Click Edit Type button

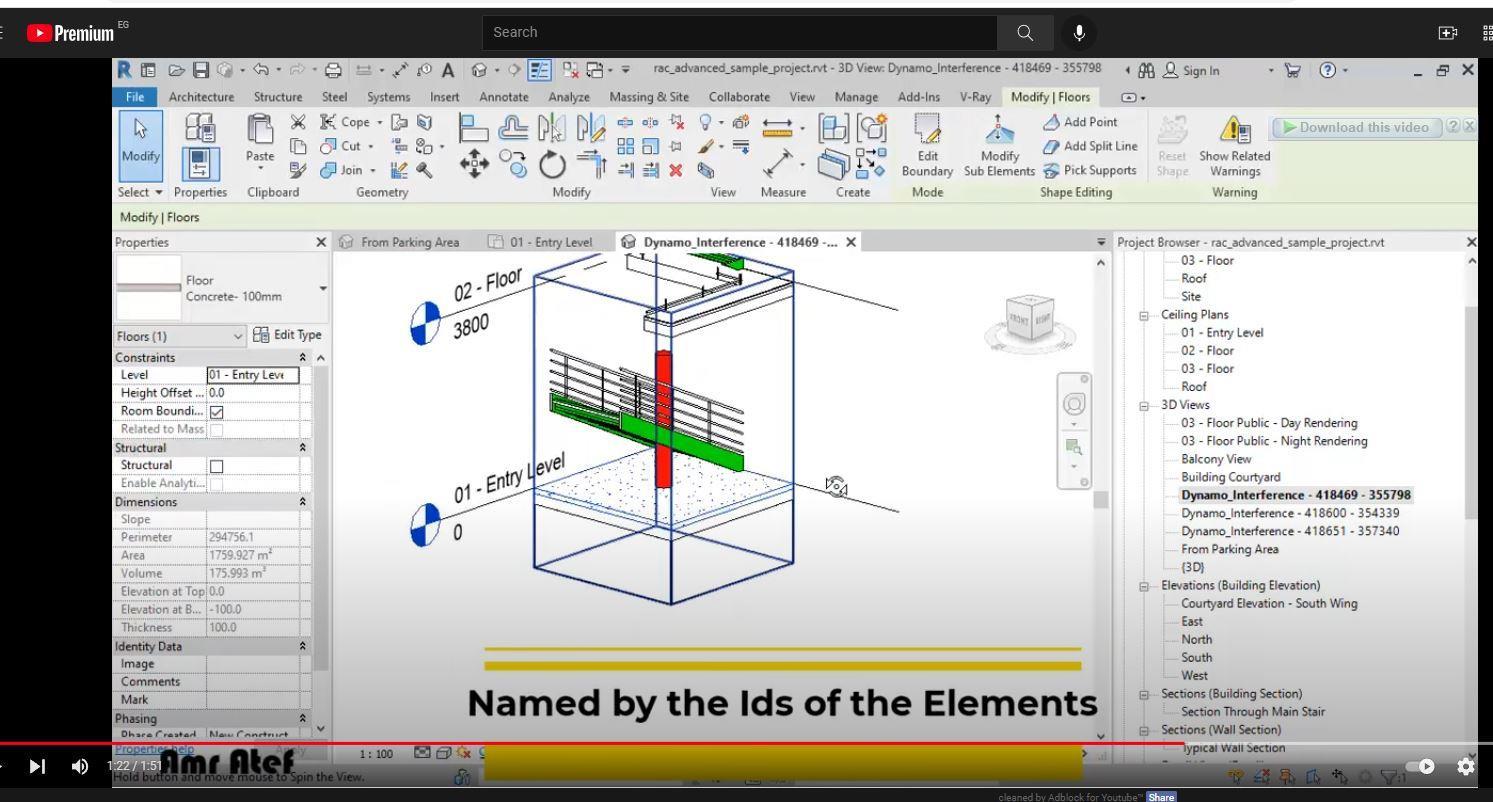coord(288,336)
